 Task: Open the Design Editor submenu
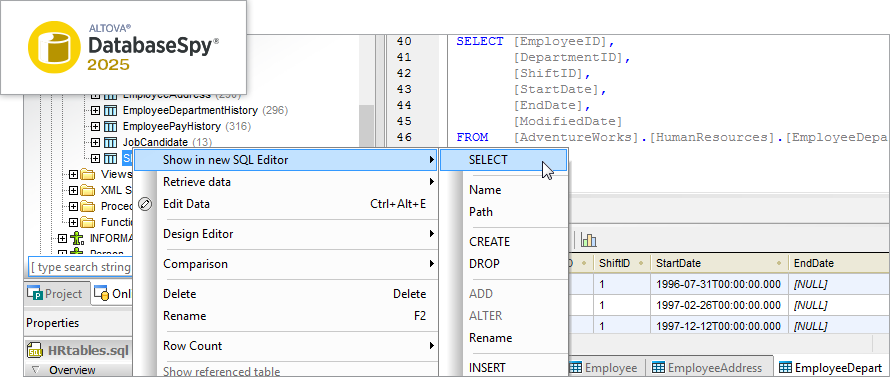coord(285,234)
